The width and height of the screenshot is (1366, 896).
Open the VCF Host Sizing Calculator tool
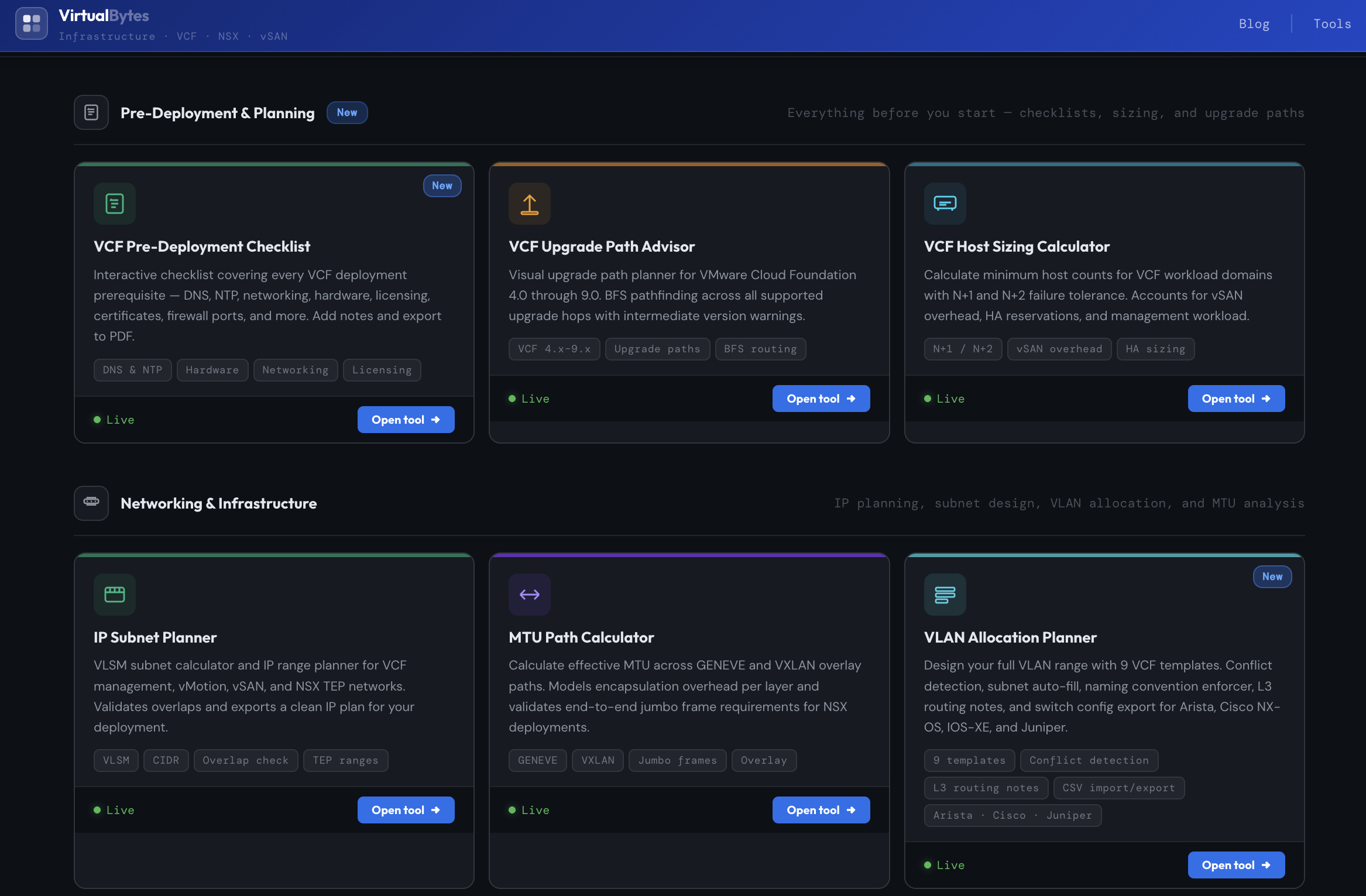pyautogui.click(x=1235, y=399)
